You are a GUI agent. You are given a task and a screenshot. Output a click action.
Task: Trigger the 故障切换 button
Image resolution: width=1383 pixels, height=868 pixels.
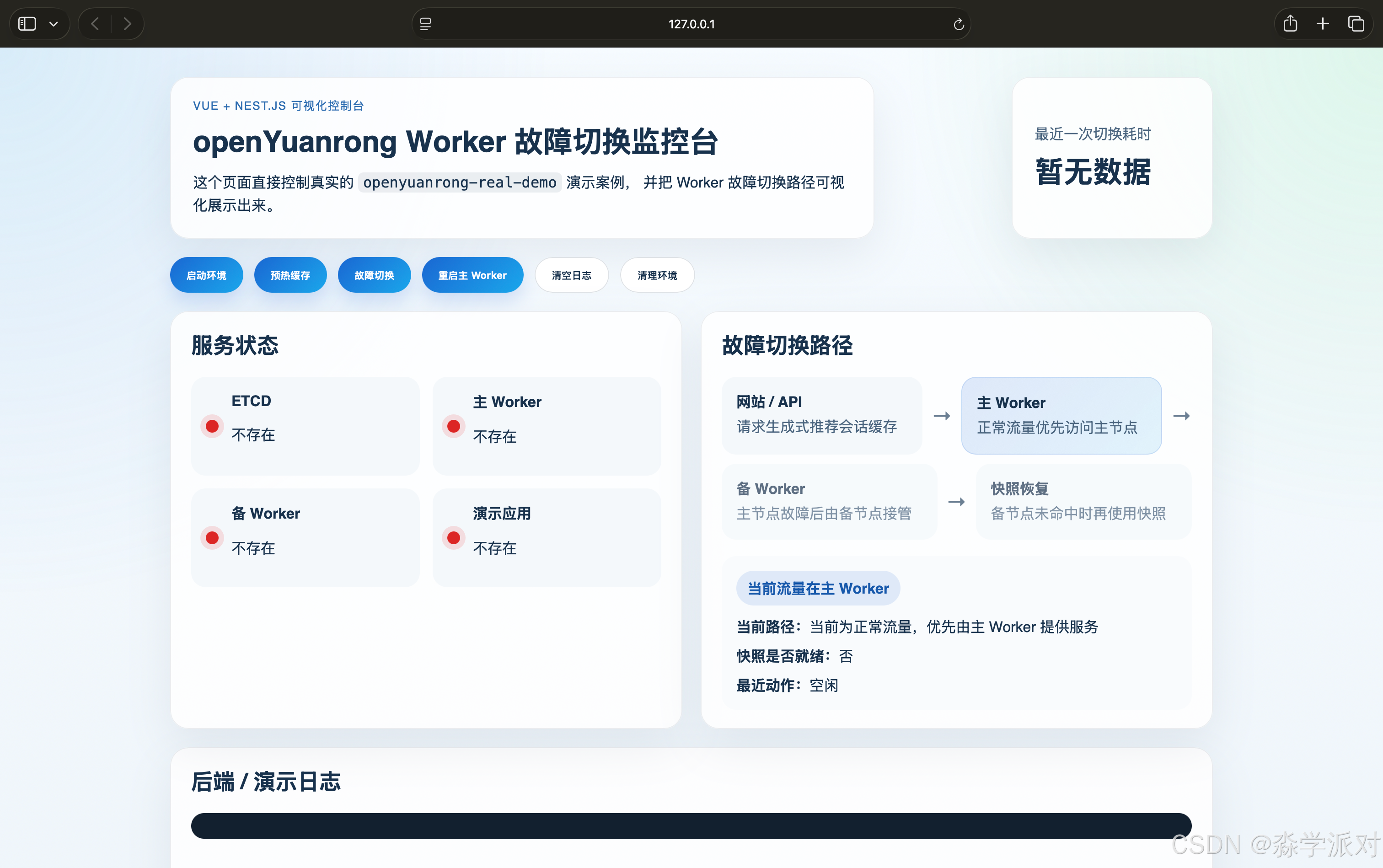click(x=374, y=275)
